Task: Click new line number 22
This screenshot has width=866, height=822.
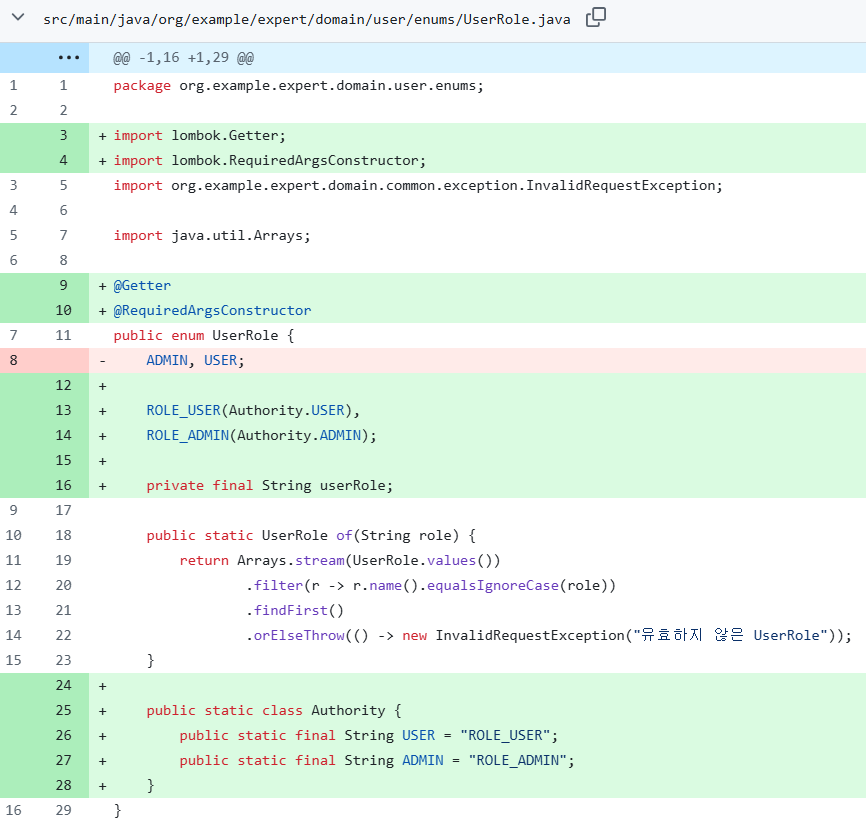Action: pyautogui.click(x=64, y=635)
